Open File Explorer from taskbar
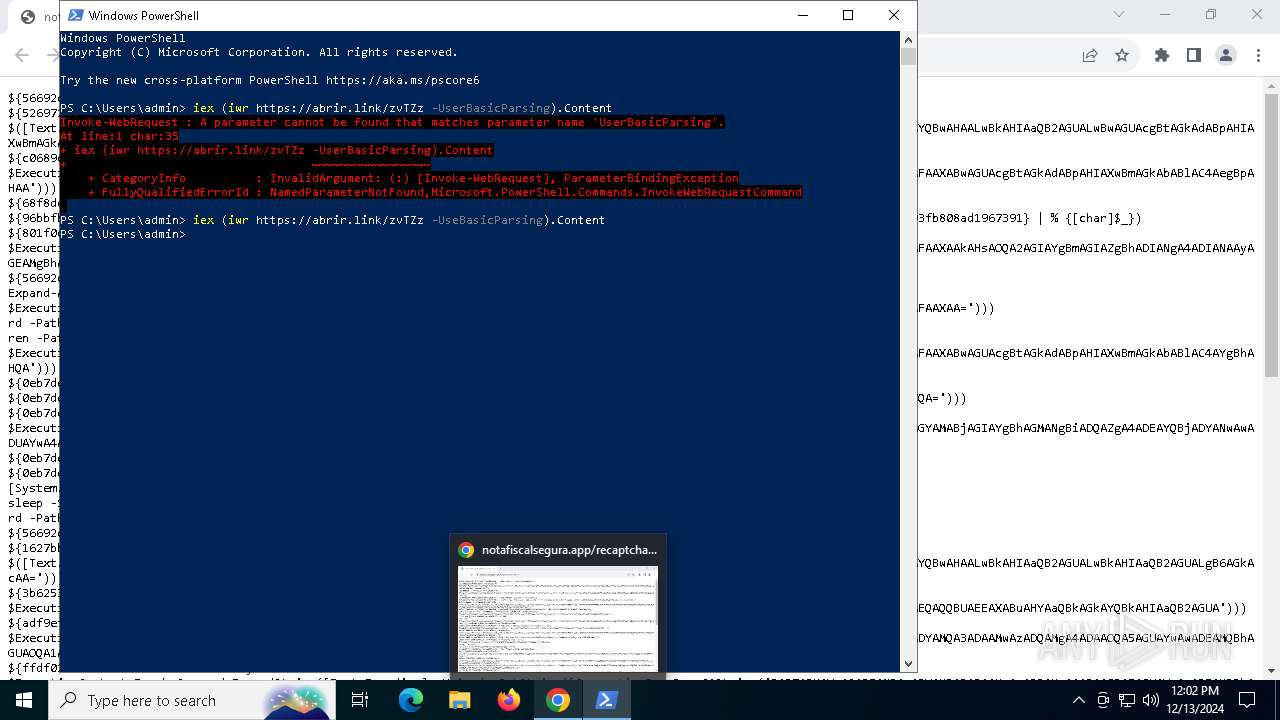Screen dimensions: 1280x720 460,700
